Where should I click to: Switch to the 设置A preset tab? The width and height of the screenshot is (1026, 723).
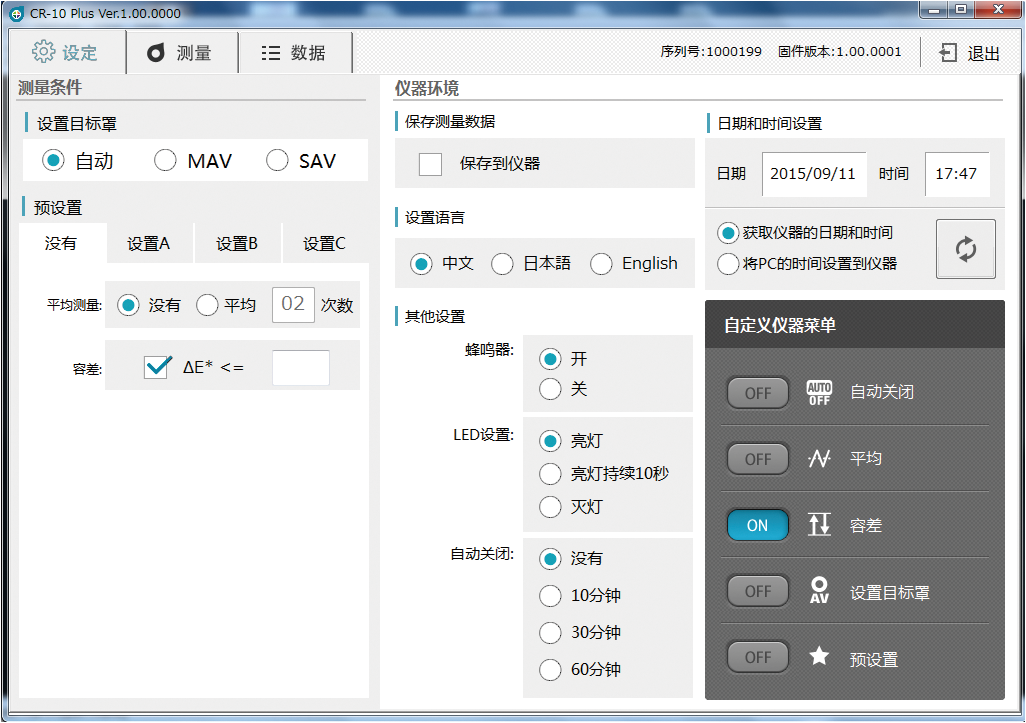[149, 243]
